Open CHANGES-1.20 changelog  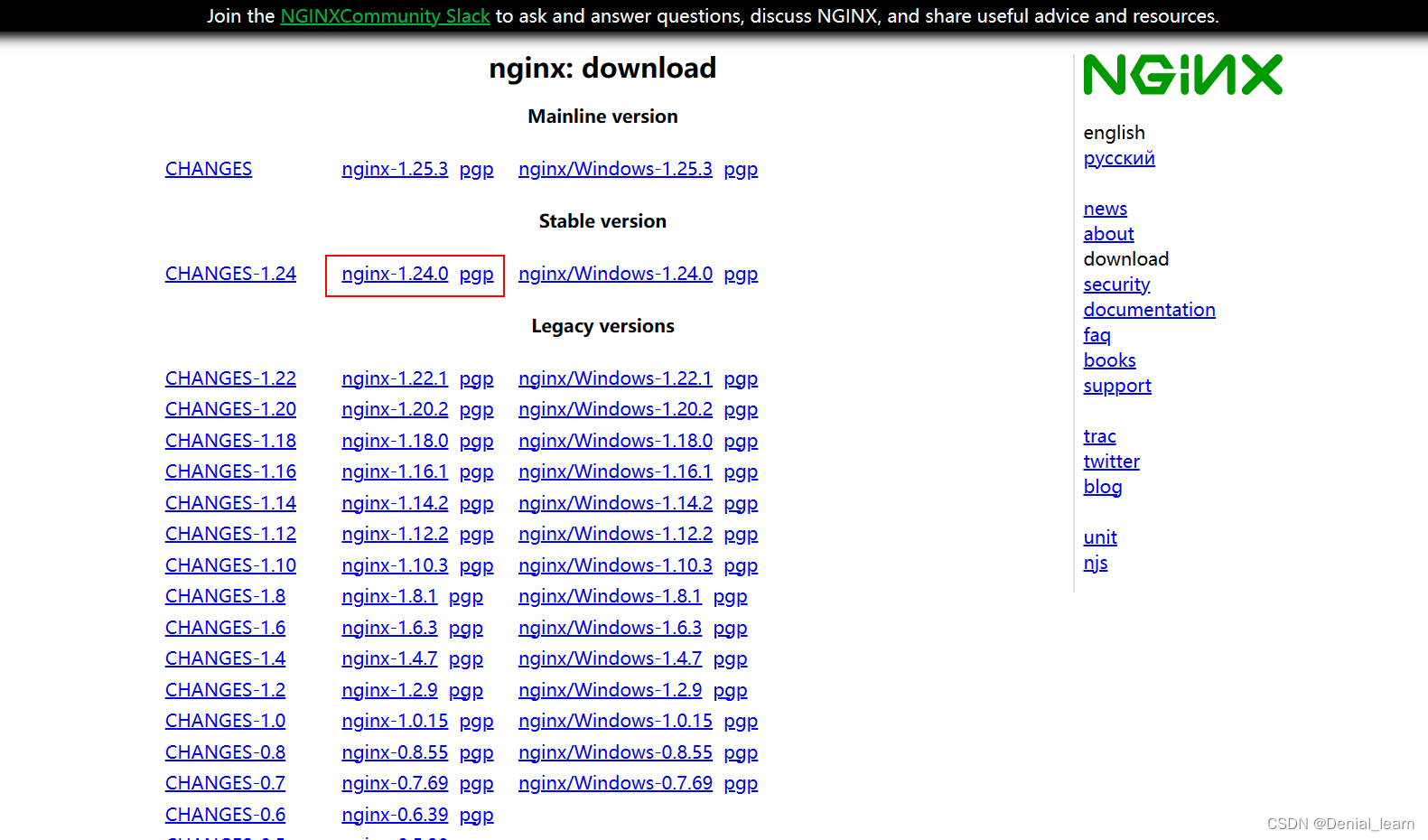tap(230, 409)
